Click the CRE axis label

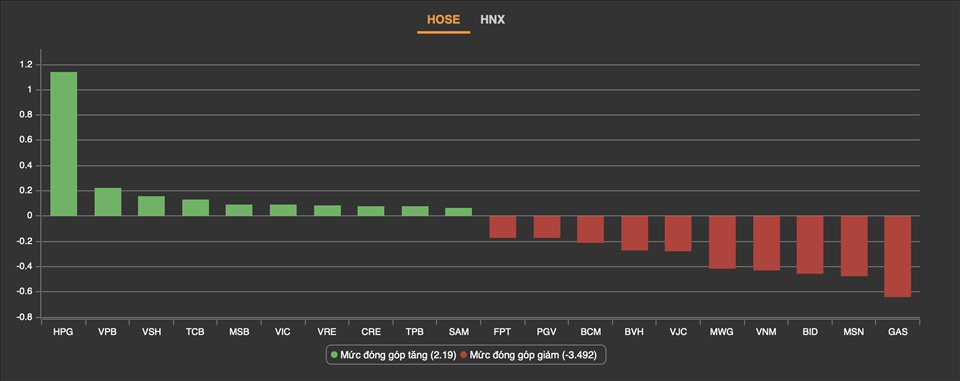click(371, 332)
